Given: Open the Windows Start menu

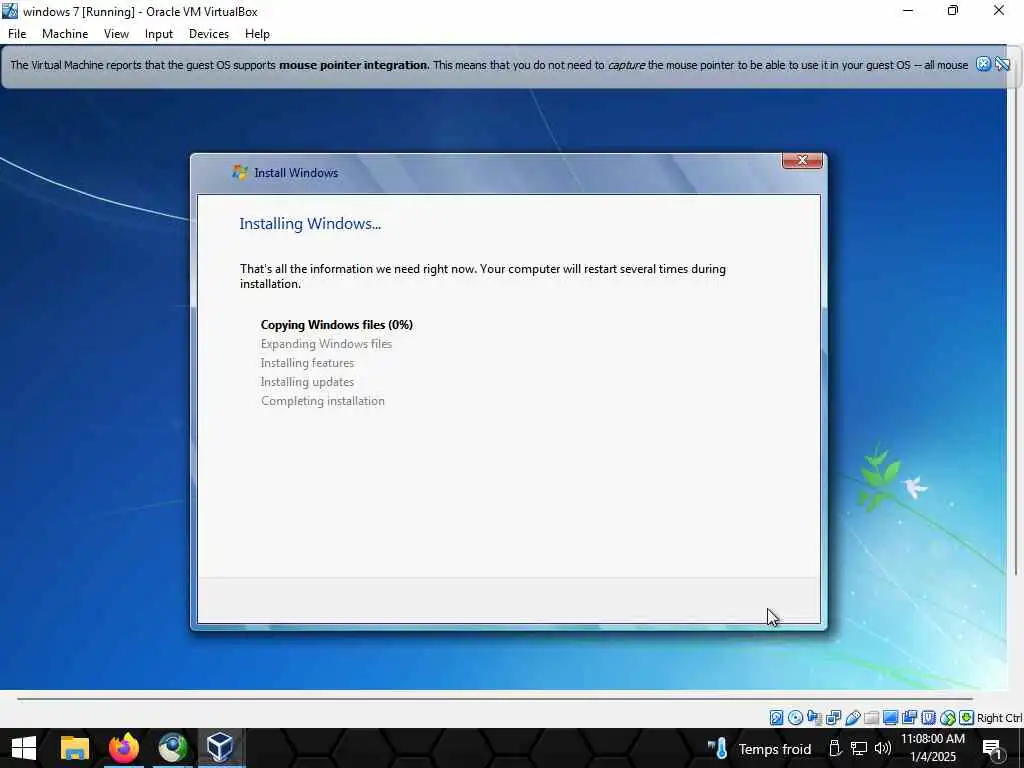Looking at the screenshot, I should [24, 748].
